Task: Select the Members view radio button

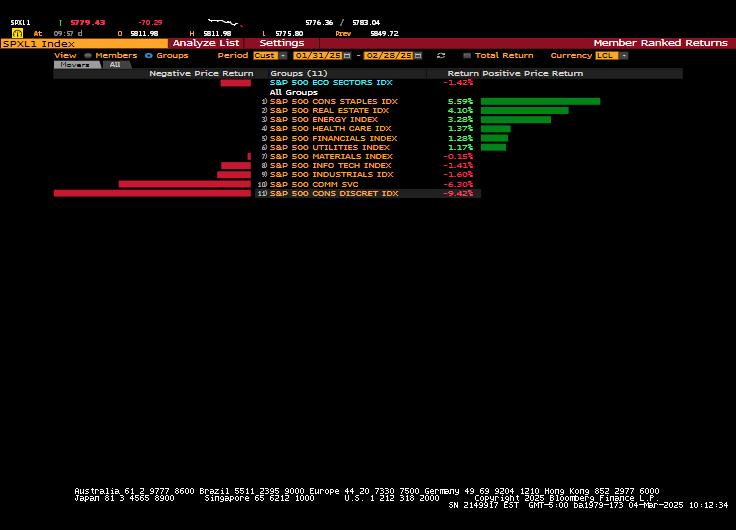Action: click(x=88, y=55)
